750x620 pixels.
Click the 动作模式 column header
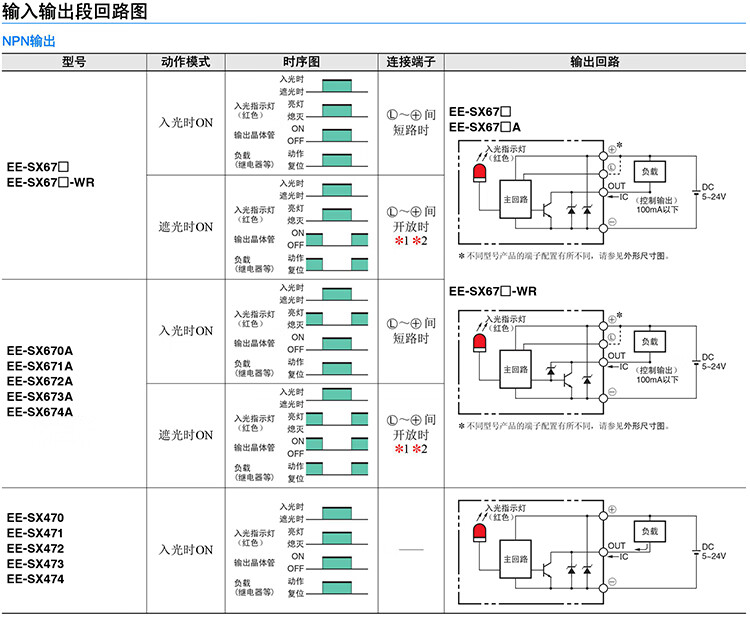pos(186,62)
